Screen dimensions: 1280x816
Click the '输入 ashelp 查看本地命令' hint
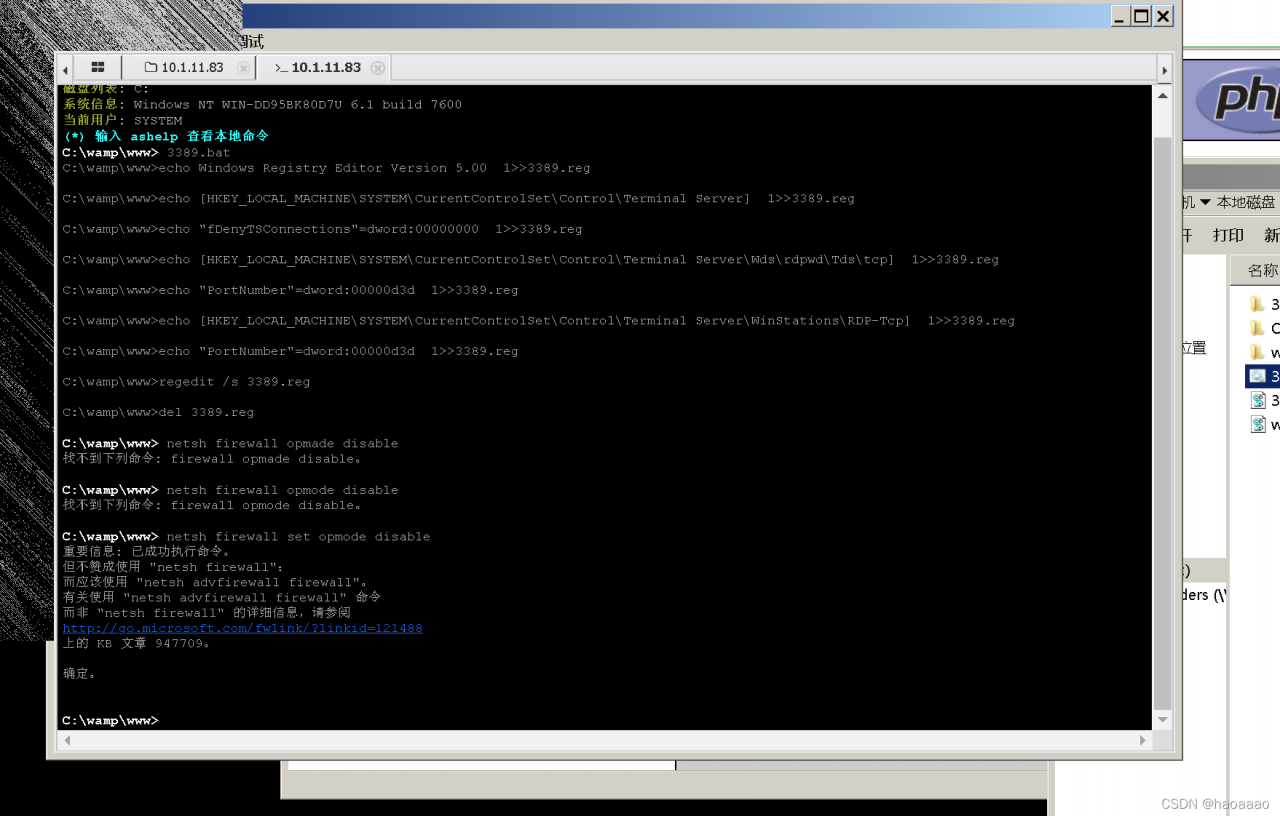(166, 136)
